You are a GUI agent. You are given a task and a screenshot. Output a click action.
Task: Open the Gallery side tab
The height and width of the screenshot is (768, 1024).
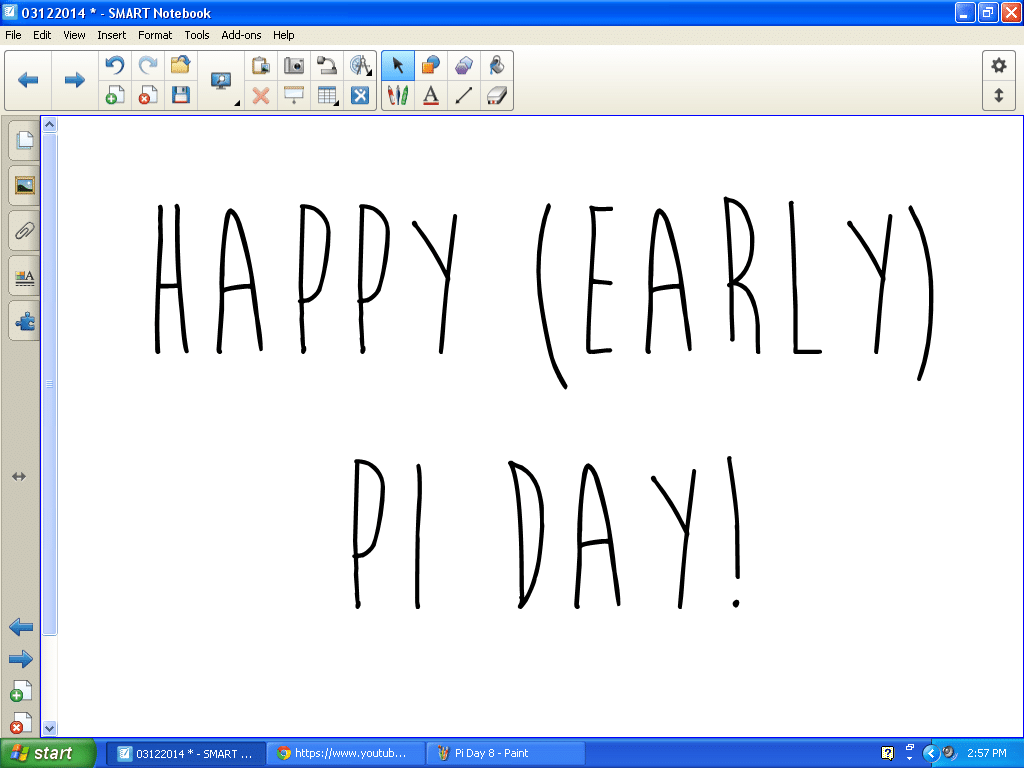point(24,185)
